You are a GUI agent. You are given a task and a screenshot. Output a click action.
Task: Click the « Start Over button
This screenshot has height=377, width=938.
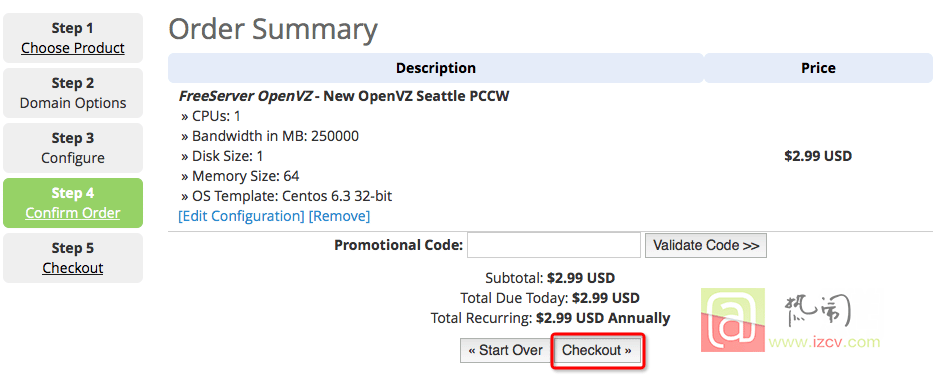click(507, 351)
